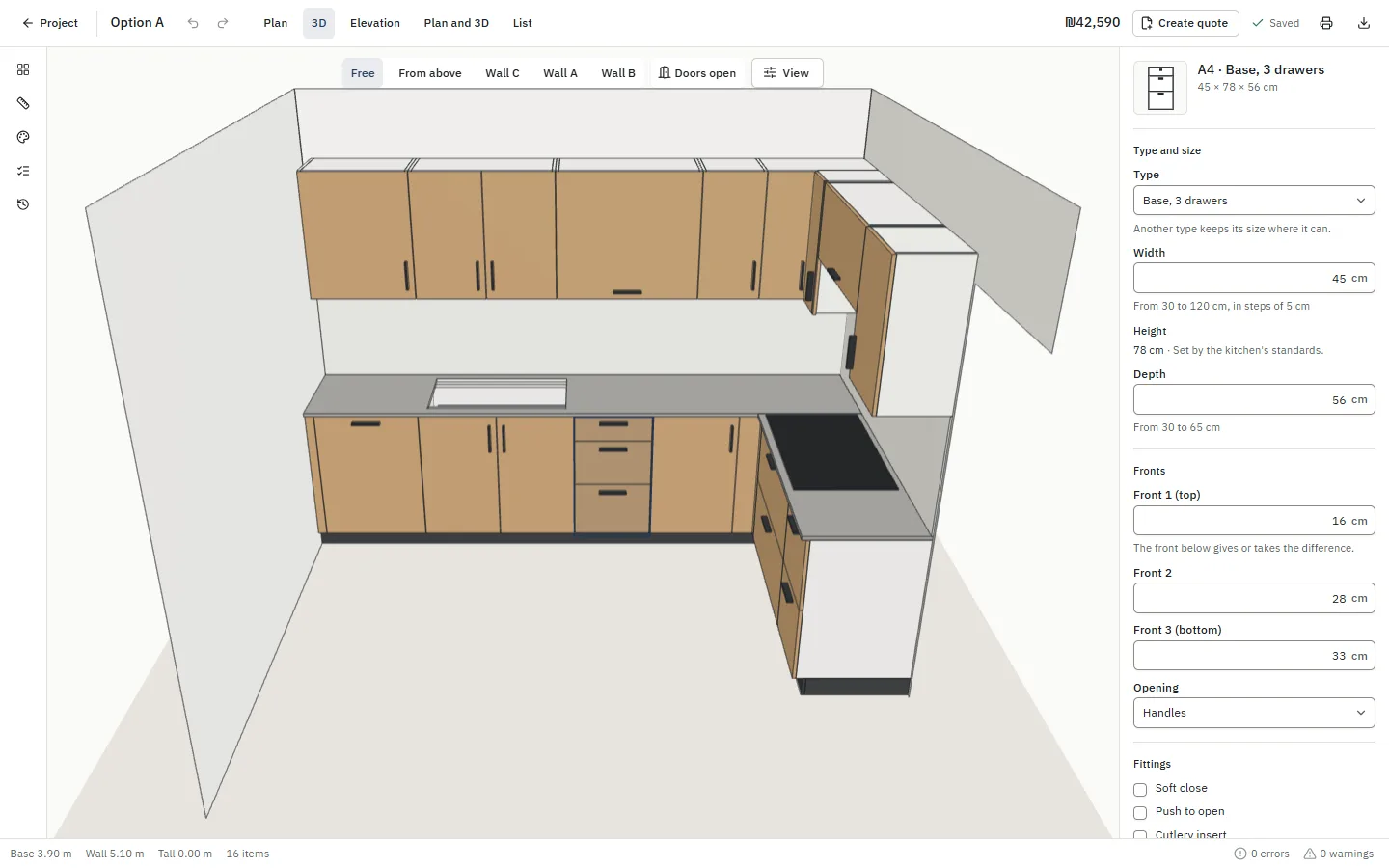The width and height of the screenshot is (1389, 868).
Task: Click the Create quote button
Action: [x=1185, y=23]
